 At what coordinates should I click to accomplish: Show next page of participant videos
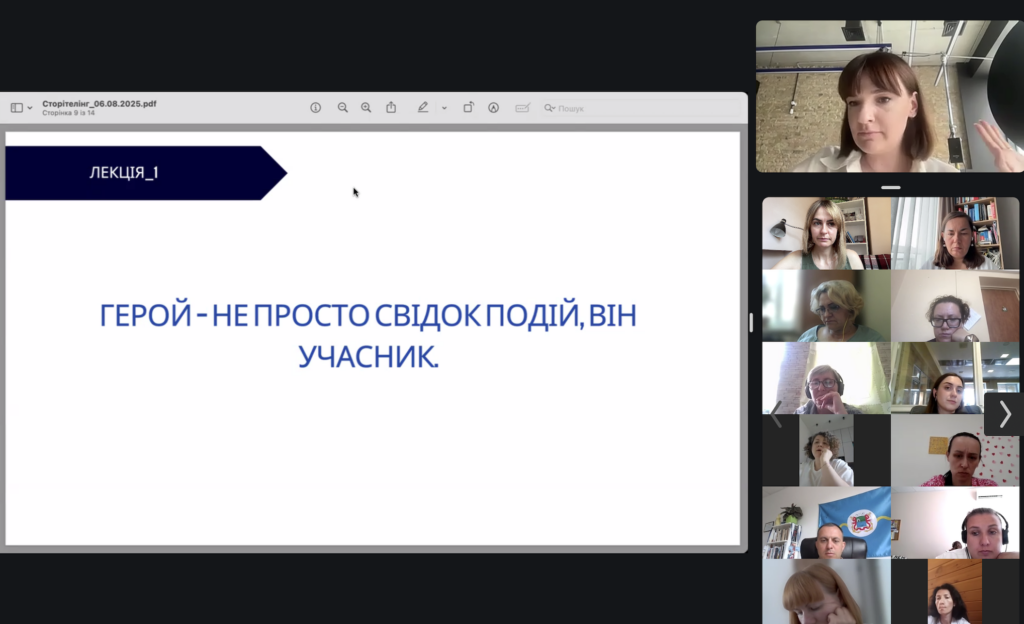[x=1004, y=414]
